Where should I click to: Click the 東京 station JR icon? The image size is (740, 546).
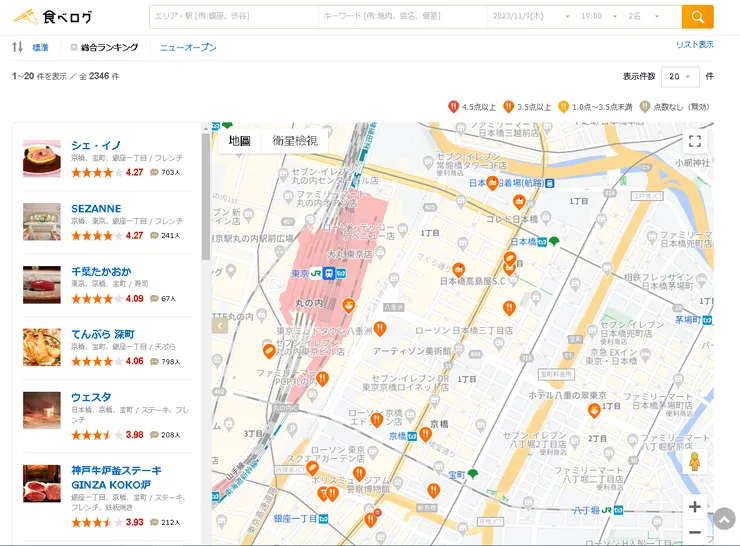coord(316,273)
